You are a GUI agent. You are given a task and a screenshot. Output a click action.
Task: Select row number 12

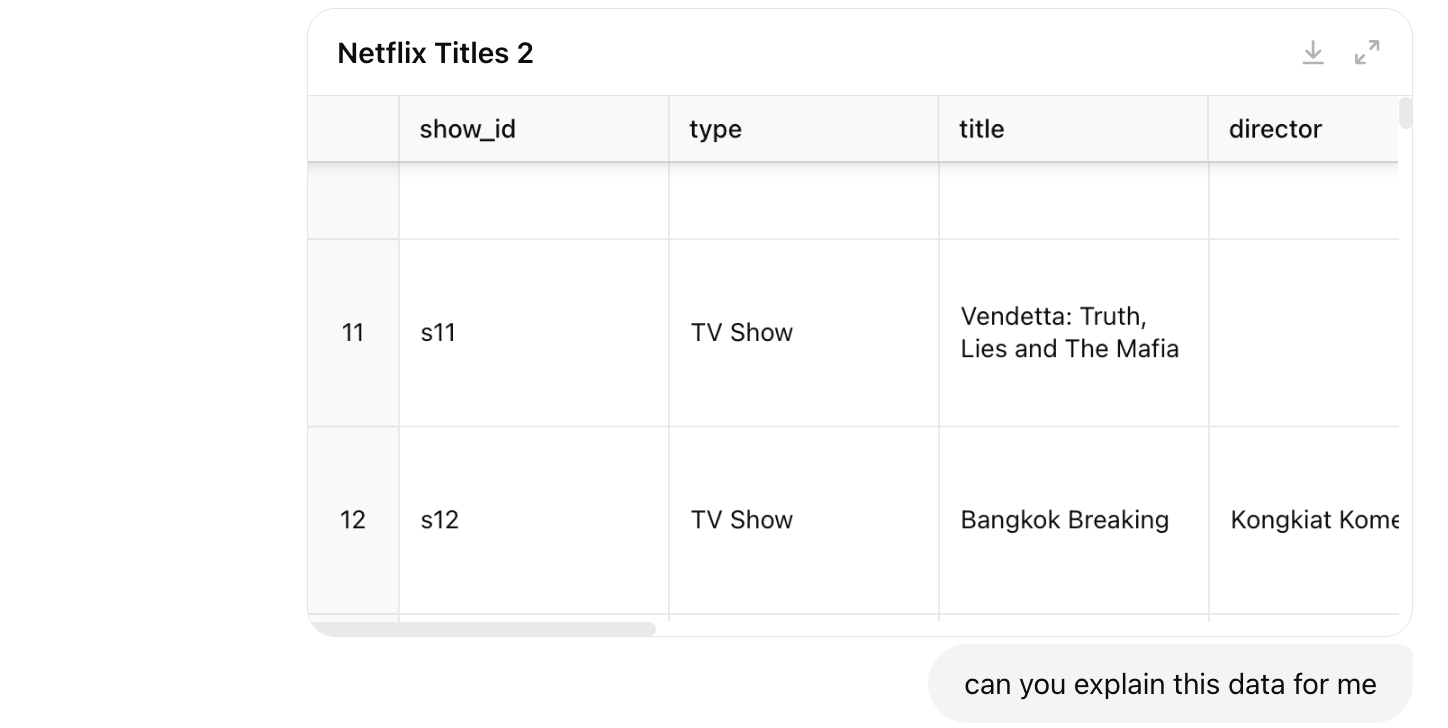coord(353,520)
